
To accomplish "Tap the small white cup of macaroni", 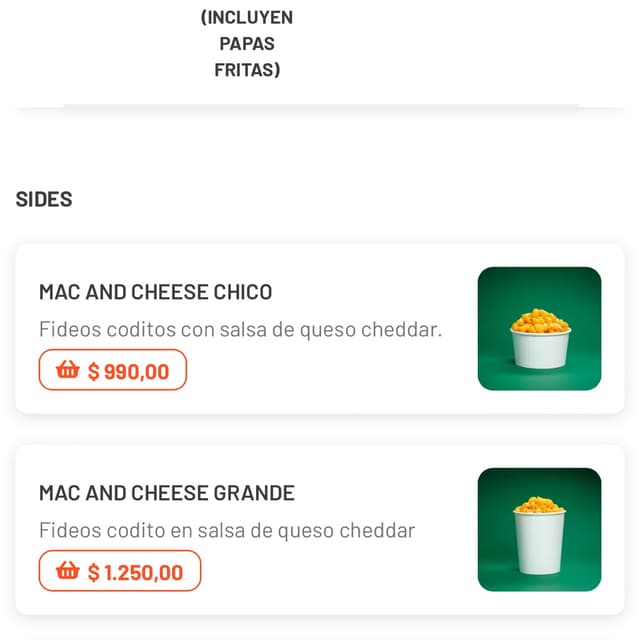I will coord(540,342).
